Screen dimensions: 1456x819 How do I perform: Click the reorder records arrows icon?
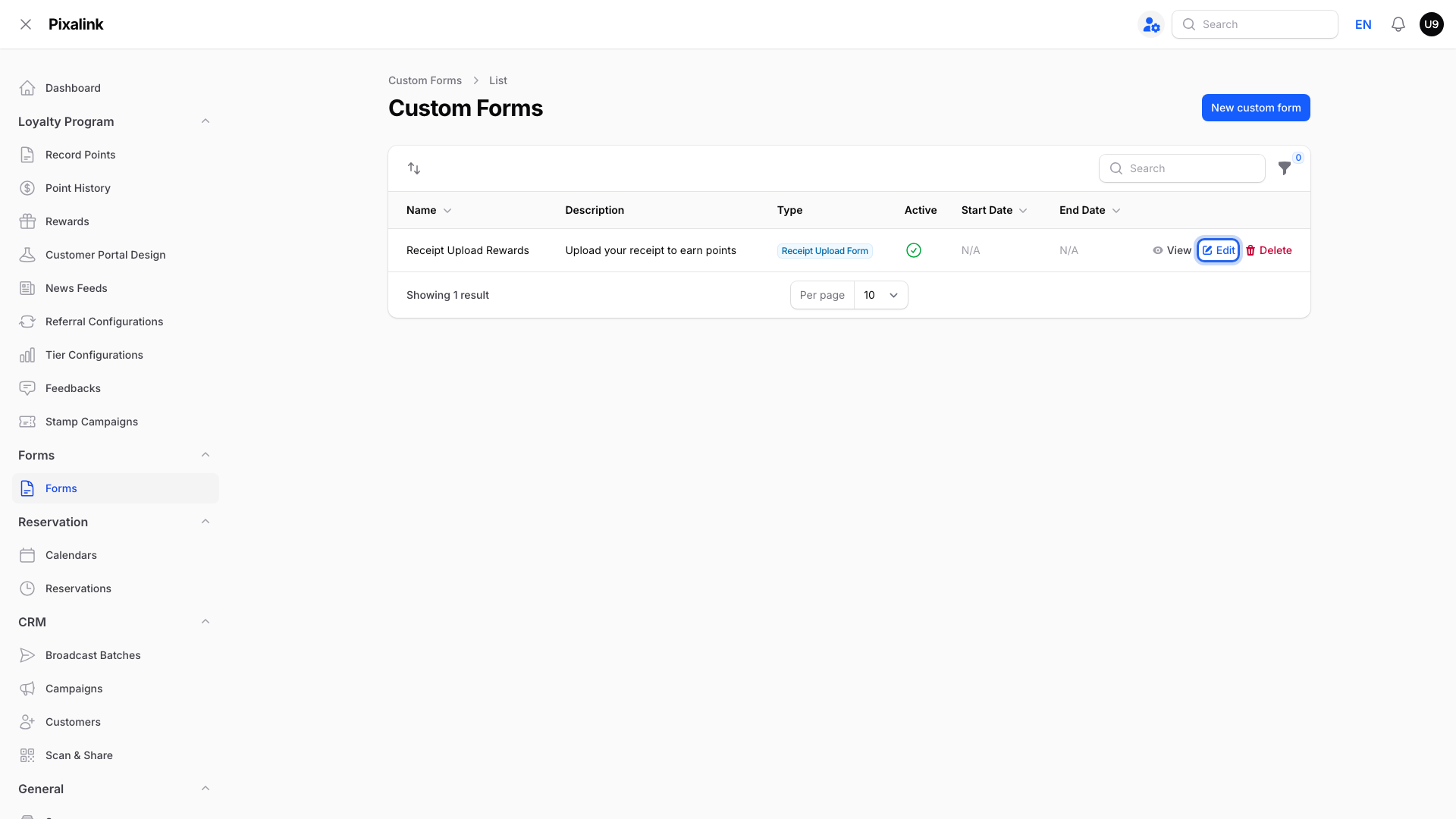414,168
